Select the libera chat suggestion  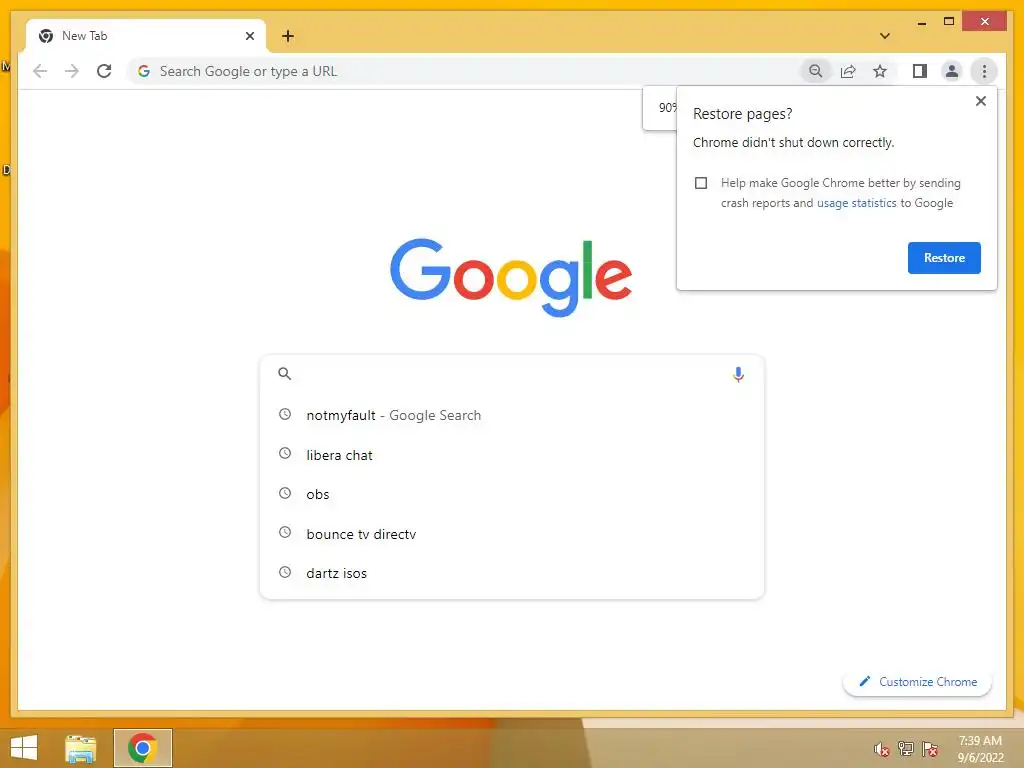pyautogui.click(x=512, y=455)
